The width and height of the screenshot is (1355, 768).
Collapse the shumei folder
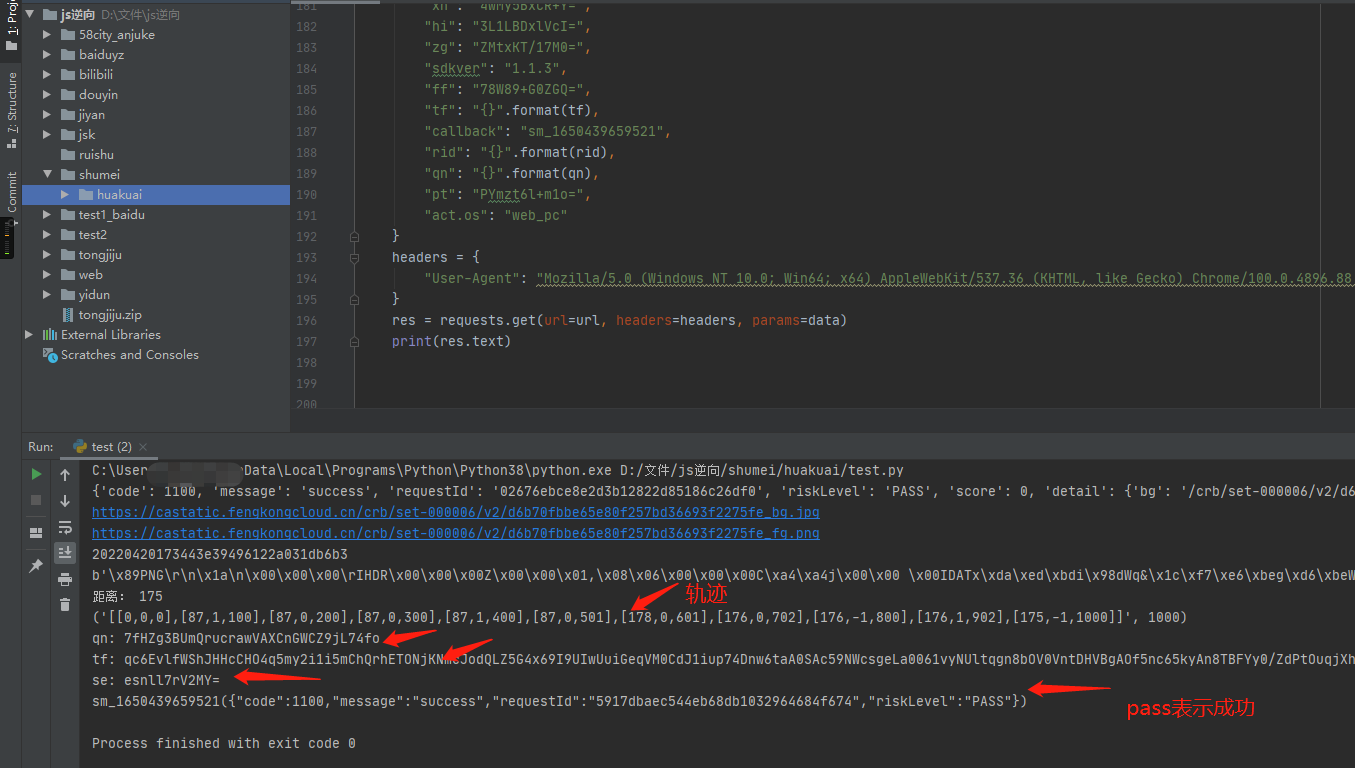(47, 175)
